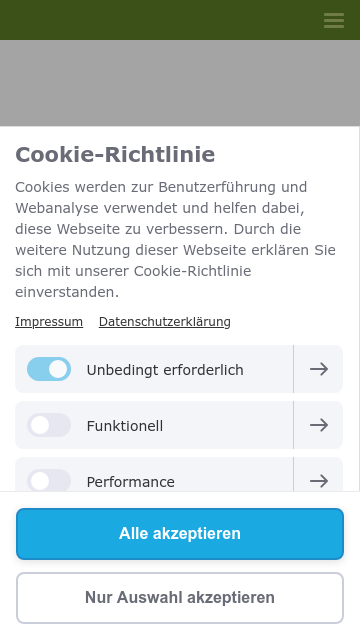Open the Impressum link

(49, 322)
